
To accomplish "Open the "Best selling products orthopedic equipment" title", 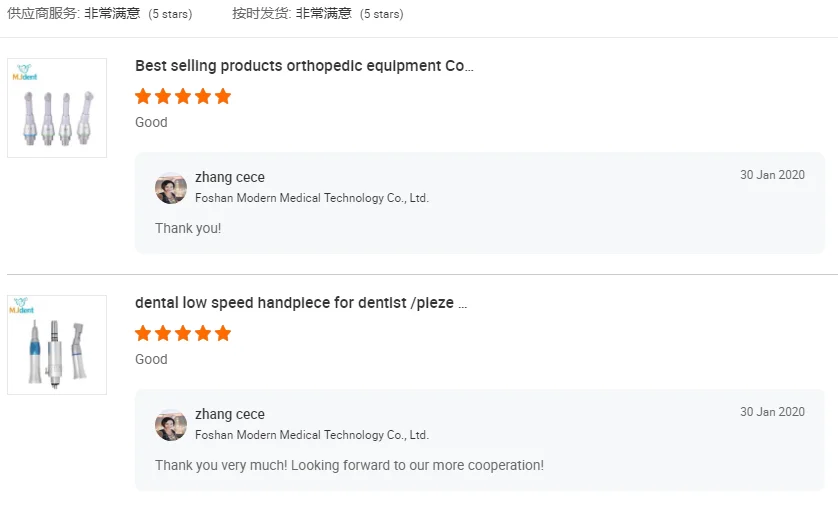I will click(x=304, y=66).
